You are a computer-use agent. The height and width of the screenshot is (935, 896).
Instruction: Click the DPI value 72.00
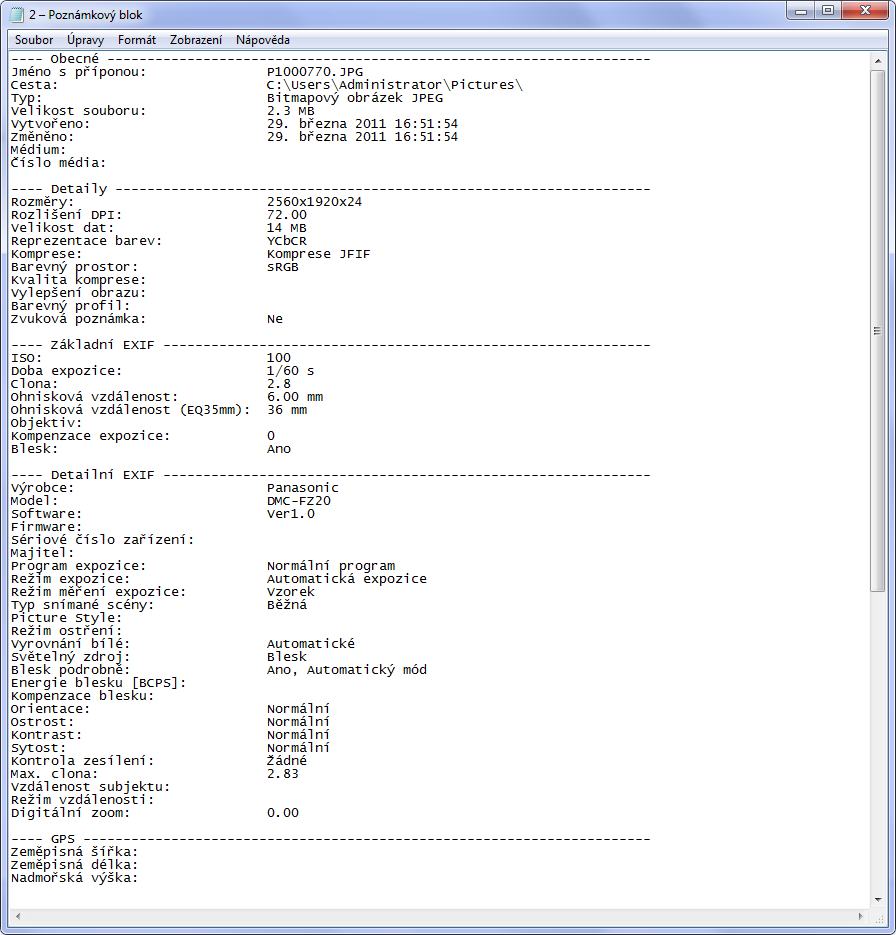pos(287,215)
